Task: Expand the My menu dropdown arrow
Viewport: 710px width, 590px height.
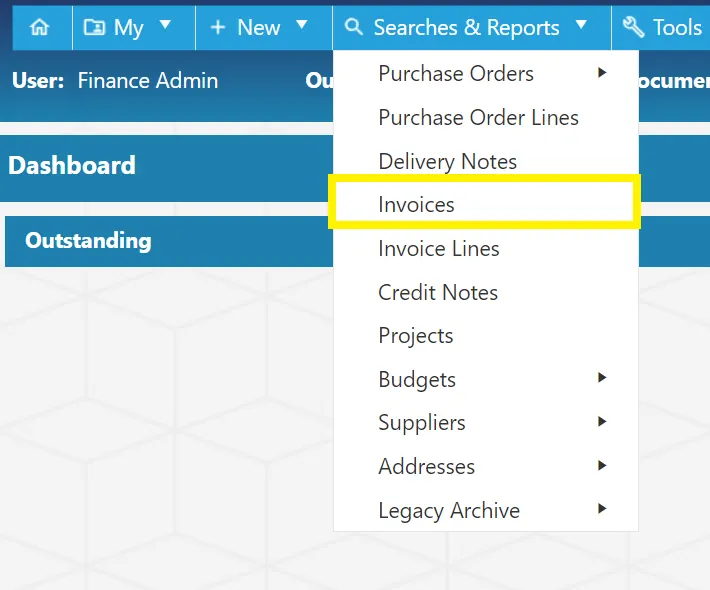Action: (x=165, y=24)
